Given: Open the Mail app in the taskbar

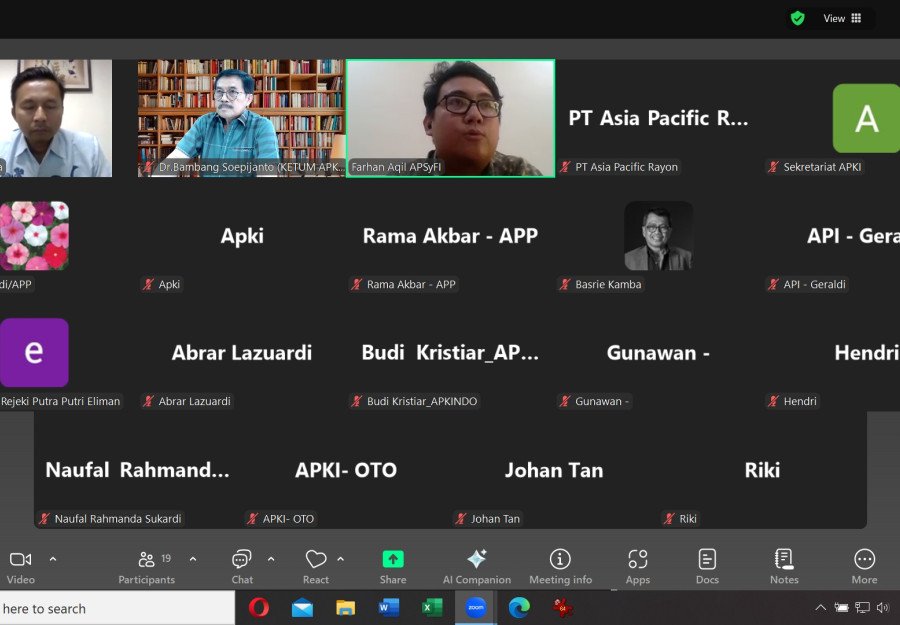Looking at the screenshot, I should 302,607.
